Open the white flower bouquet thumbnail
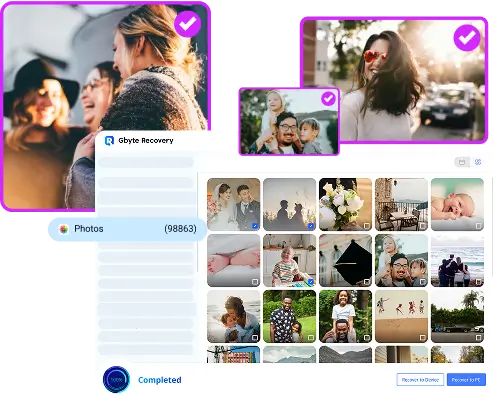Screen dimensions: 494x396 coord(345,204)
